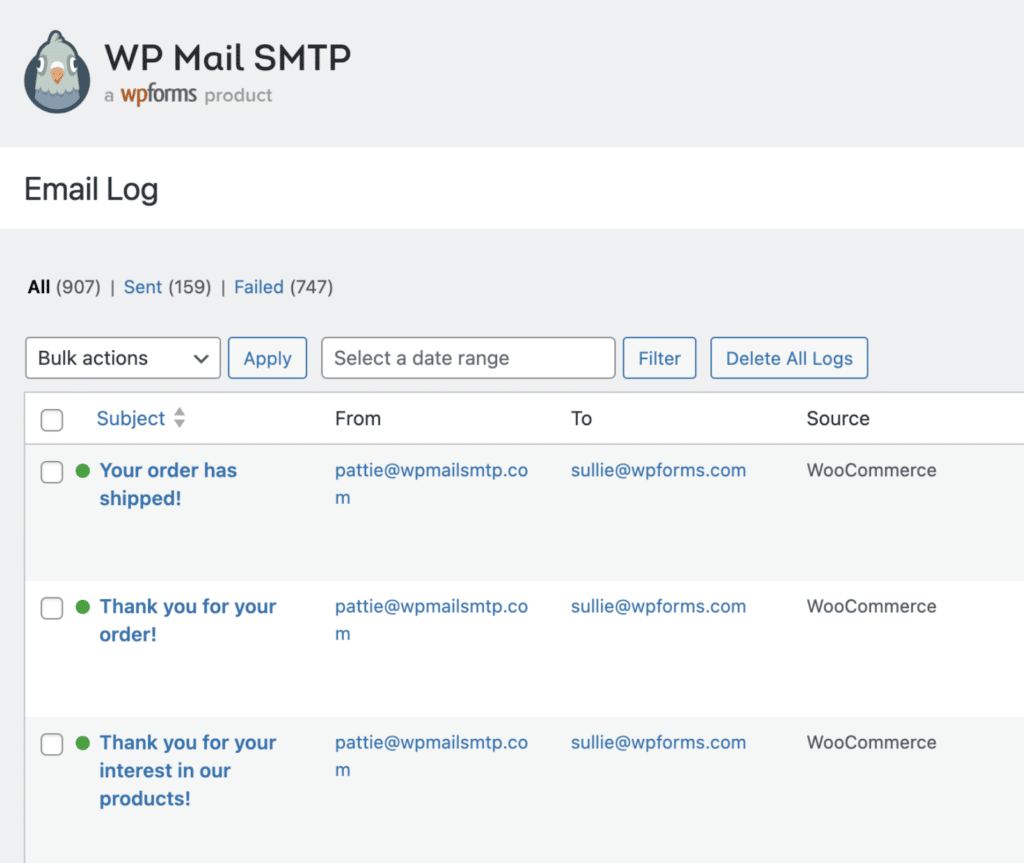Click From address in 'Thank you for your order!' row
This screenshot has height=863, width=1024.
431,620
